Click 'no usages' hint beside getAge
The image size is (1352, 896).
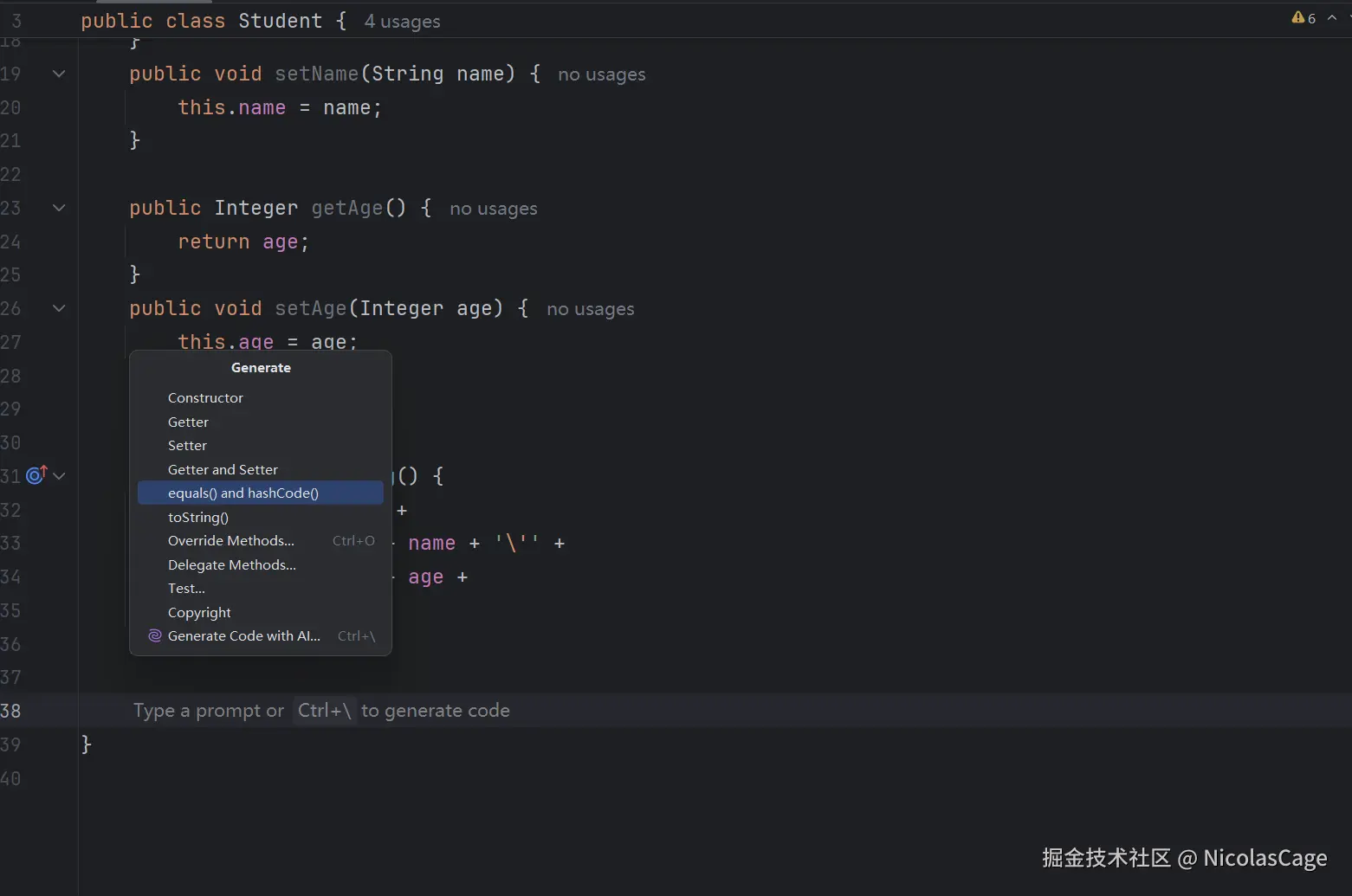tap(494, 209)
